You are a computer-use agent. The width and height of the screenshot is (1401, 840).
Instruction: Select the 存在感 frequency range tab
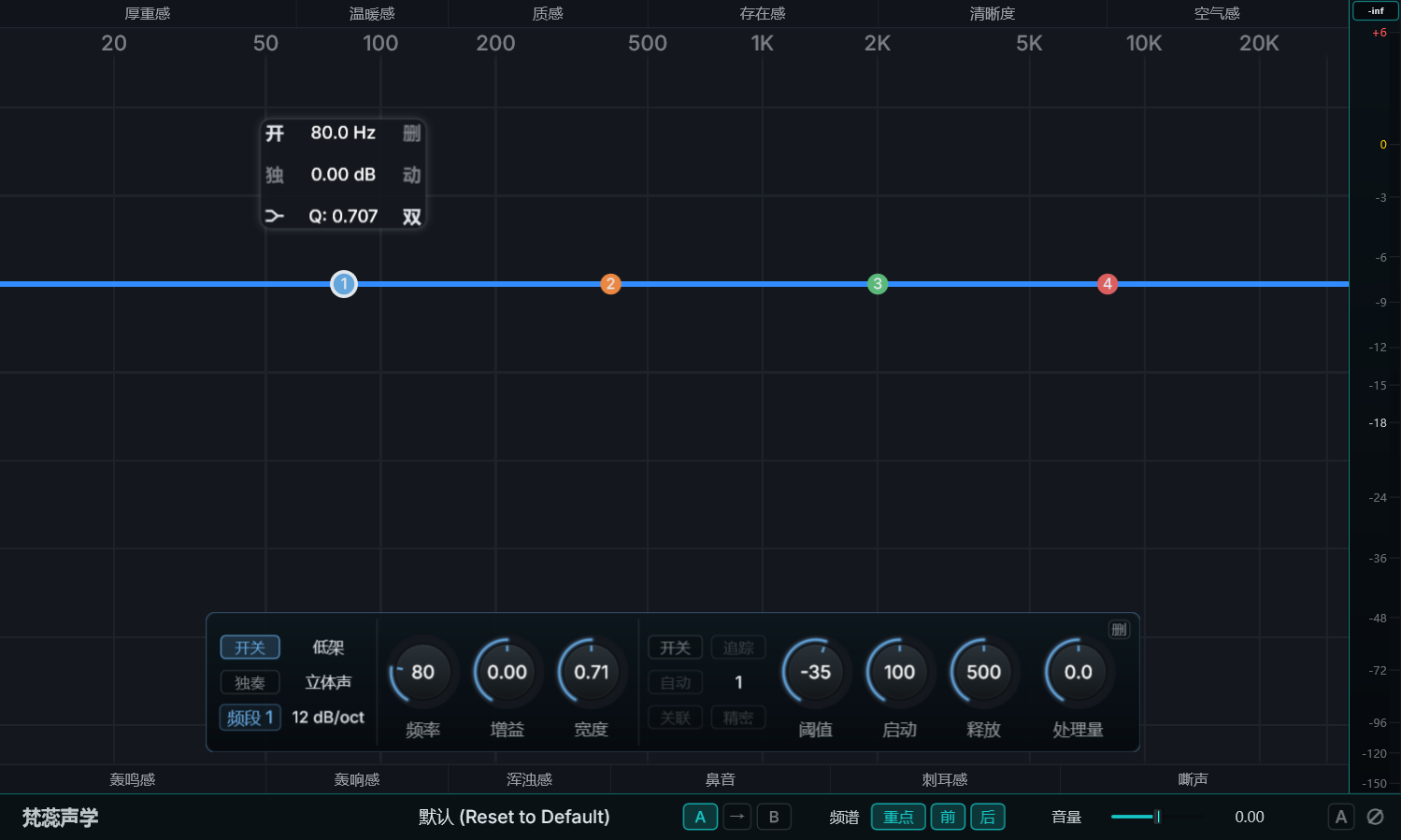(763, 14)
